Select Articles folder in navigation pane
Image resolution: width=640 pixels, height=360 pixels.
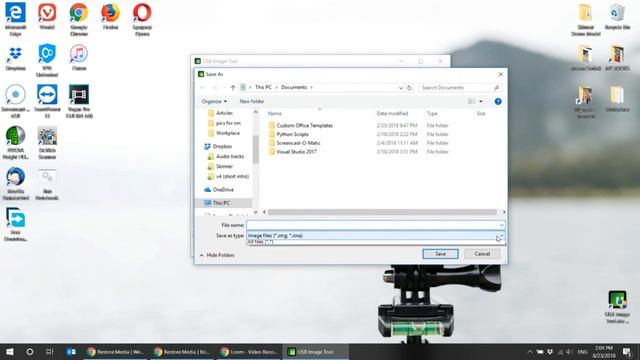pyautogui.click(x=224, y=113)
